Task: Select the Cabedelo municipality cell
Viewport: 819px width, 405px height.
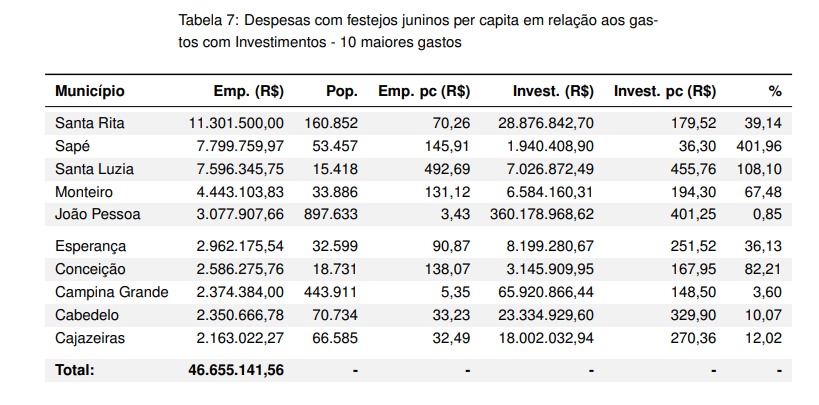Action: pos(88,315)
